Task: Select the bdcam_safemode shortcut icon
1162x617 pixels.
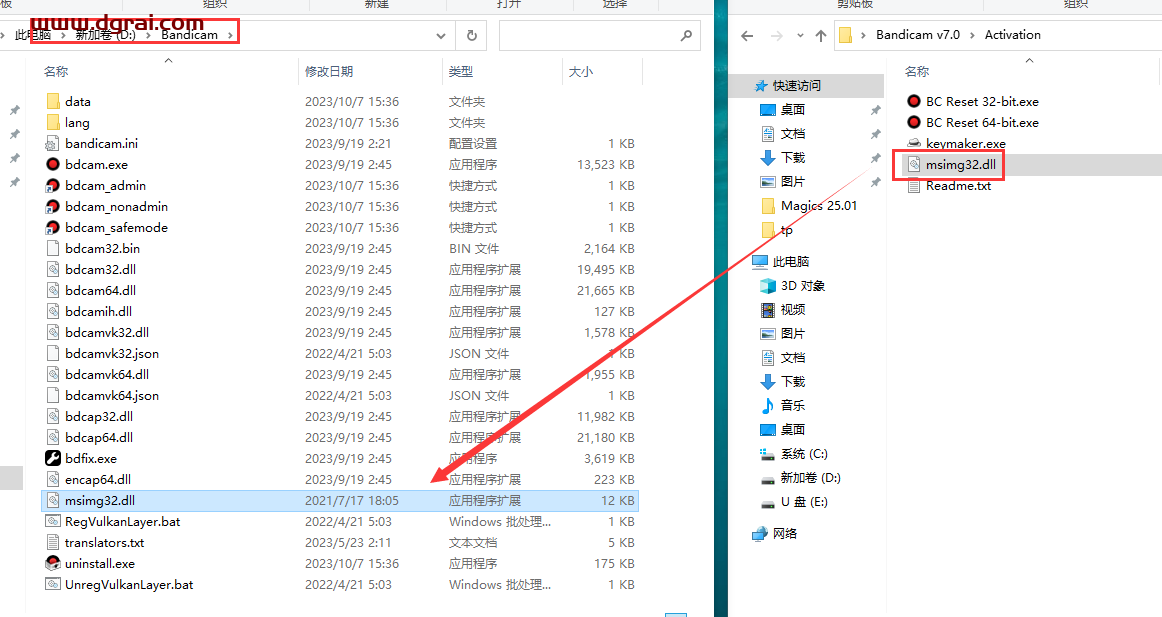Action: click(x=53, y=227)
